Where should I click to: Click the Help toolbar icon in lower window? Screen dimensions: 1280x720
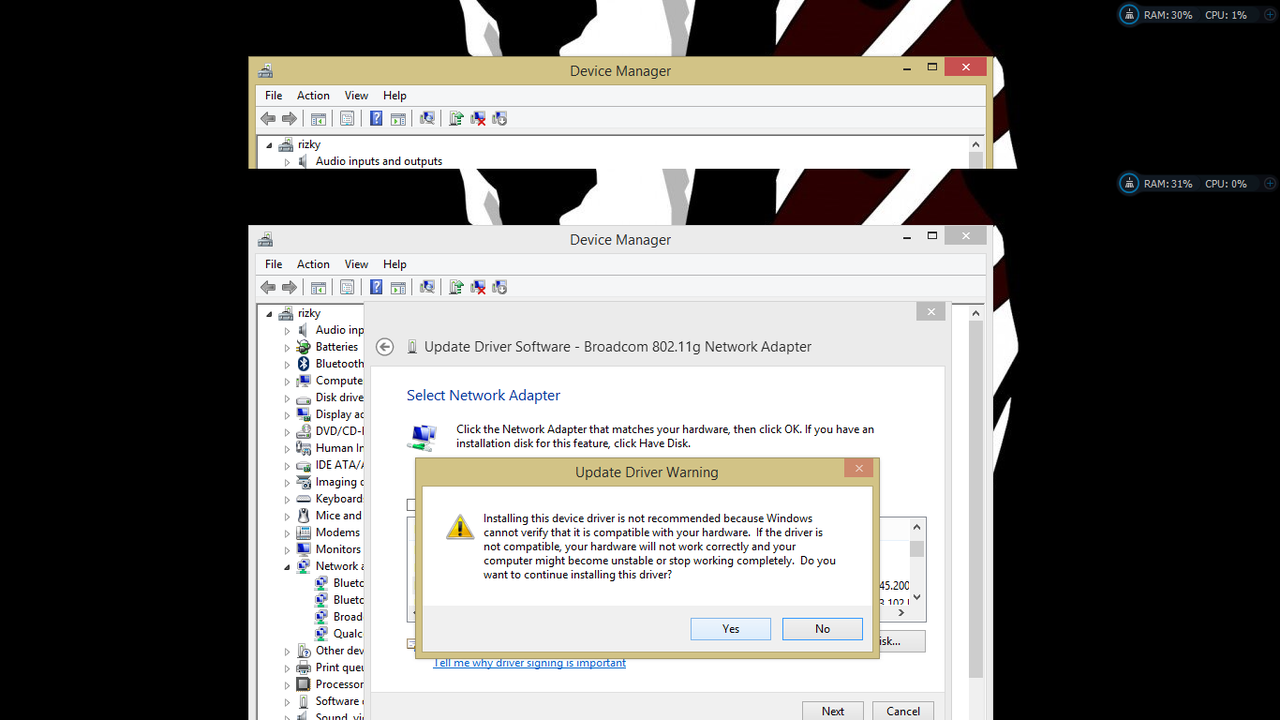click(376, 288)
